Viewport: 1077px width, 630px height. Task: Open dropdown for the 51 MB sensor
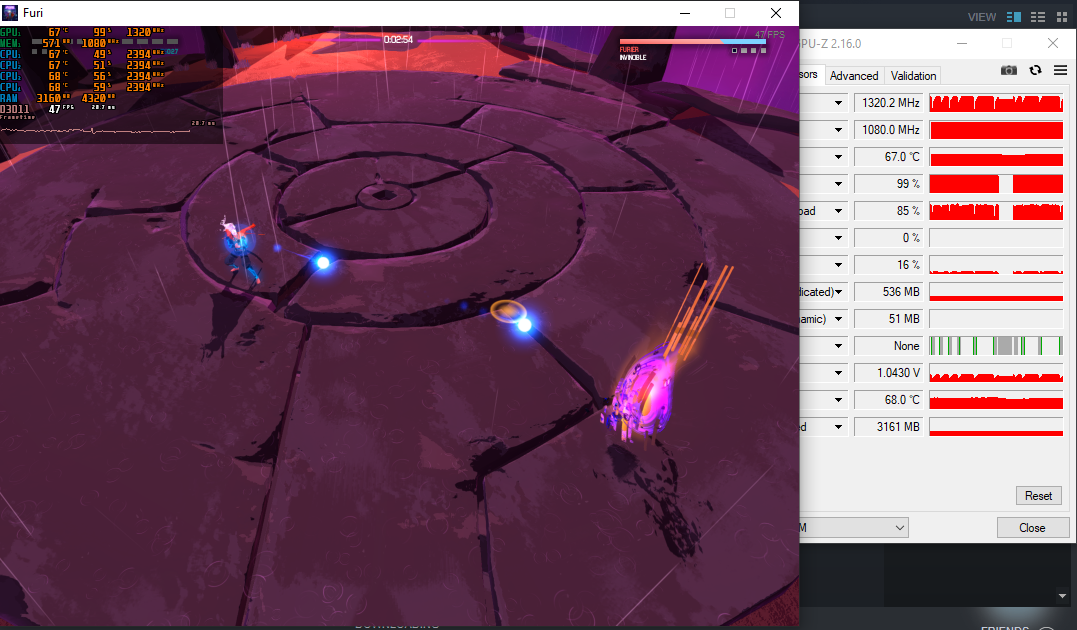pyautogui.click(x=838, y=319)
